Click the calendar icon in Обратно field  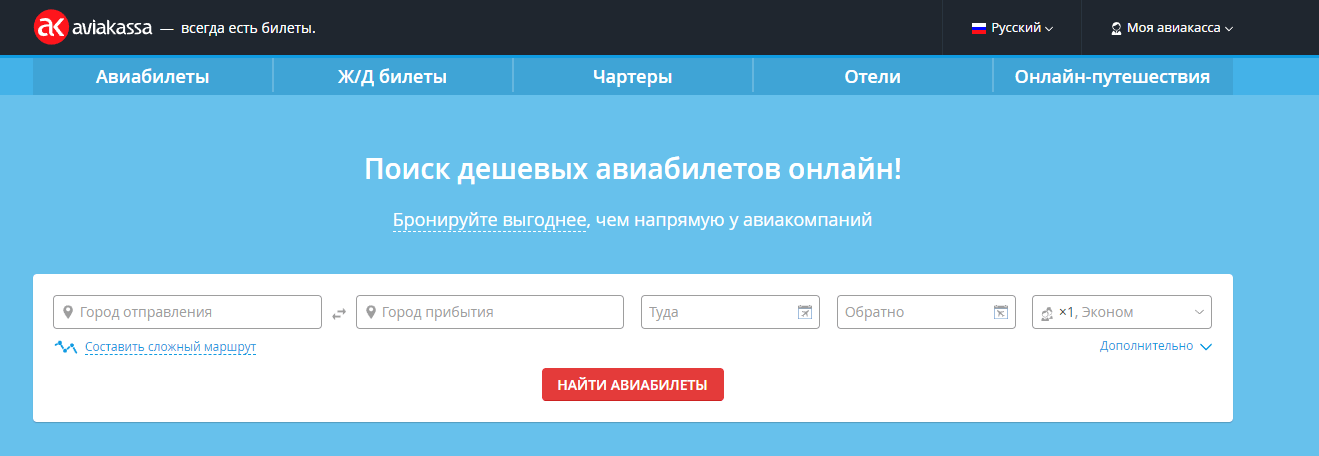tap(1001, 312)
